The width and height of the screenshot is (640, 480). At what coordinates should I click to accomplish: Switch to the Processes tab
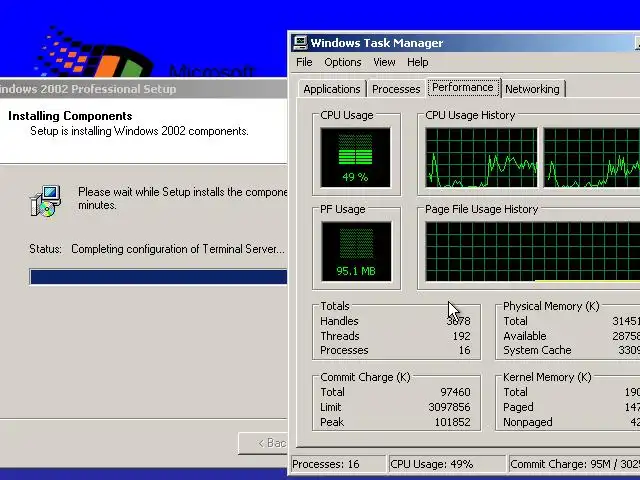[396, 89]
